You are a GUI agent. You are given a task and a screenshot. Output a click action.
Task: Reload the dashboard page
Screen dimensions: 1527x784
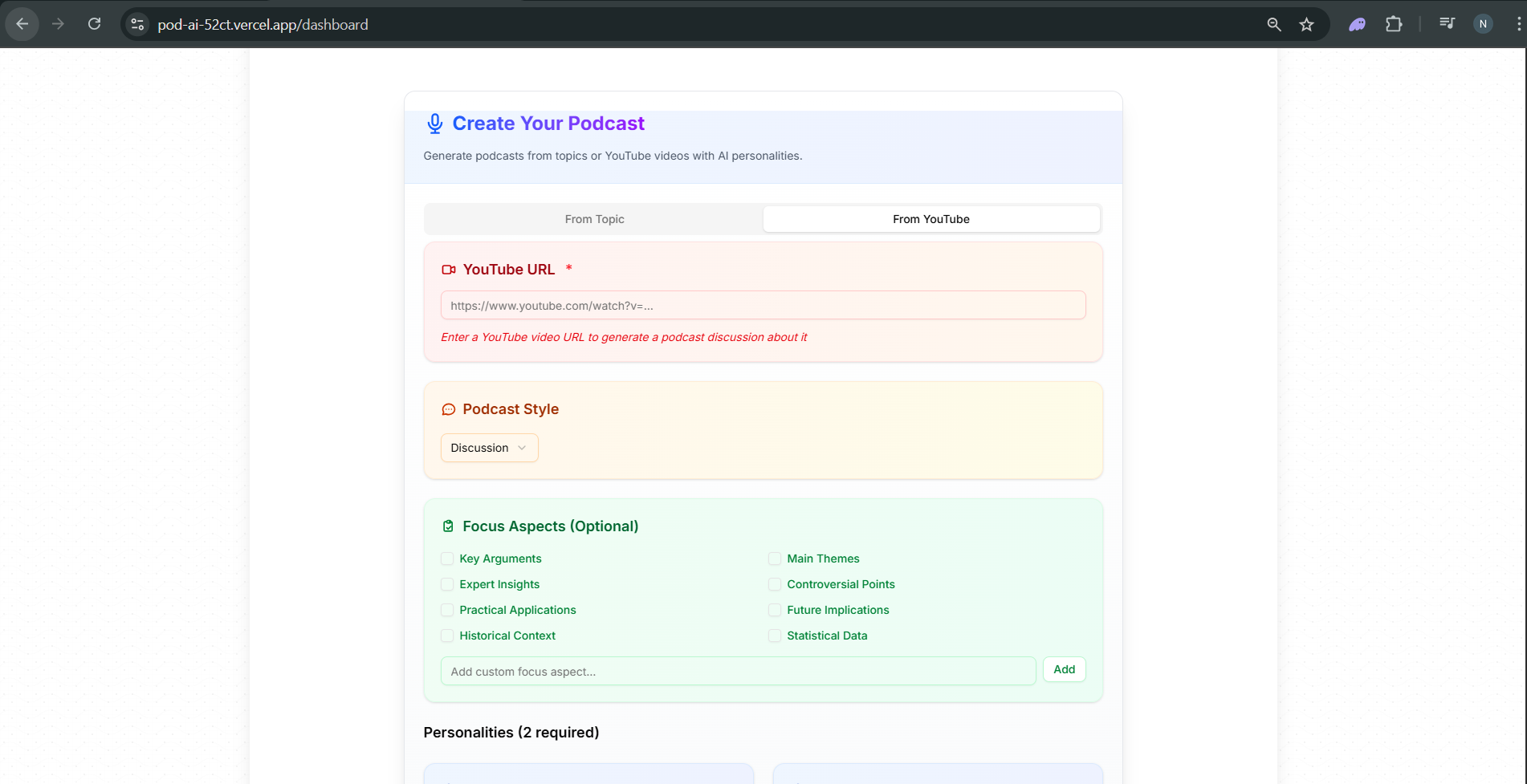[94, 24]
